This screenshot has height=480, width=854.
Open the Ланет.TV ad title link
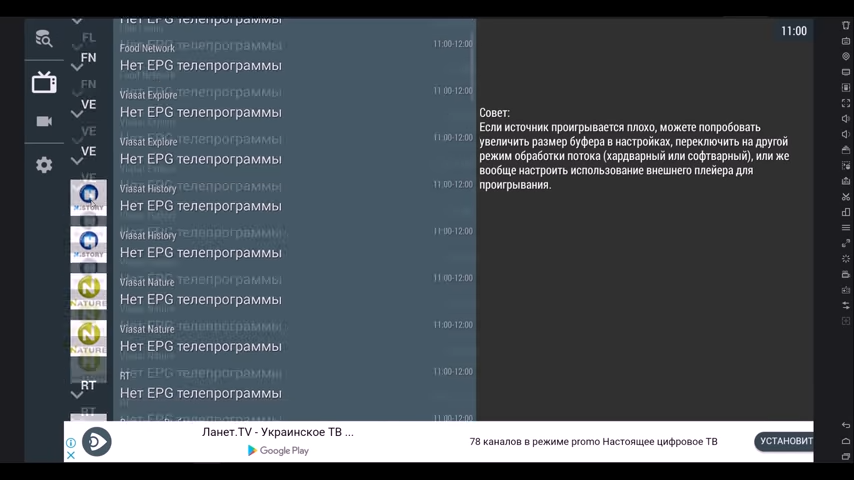(278, 432)
